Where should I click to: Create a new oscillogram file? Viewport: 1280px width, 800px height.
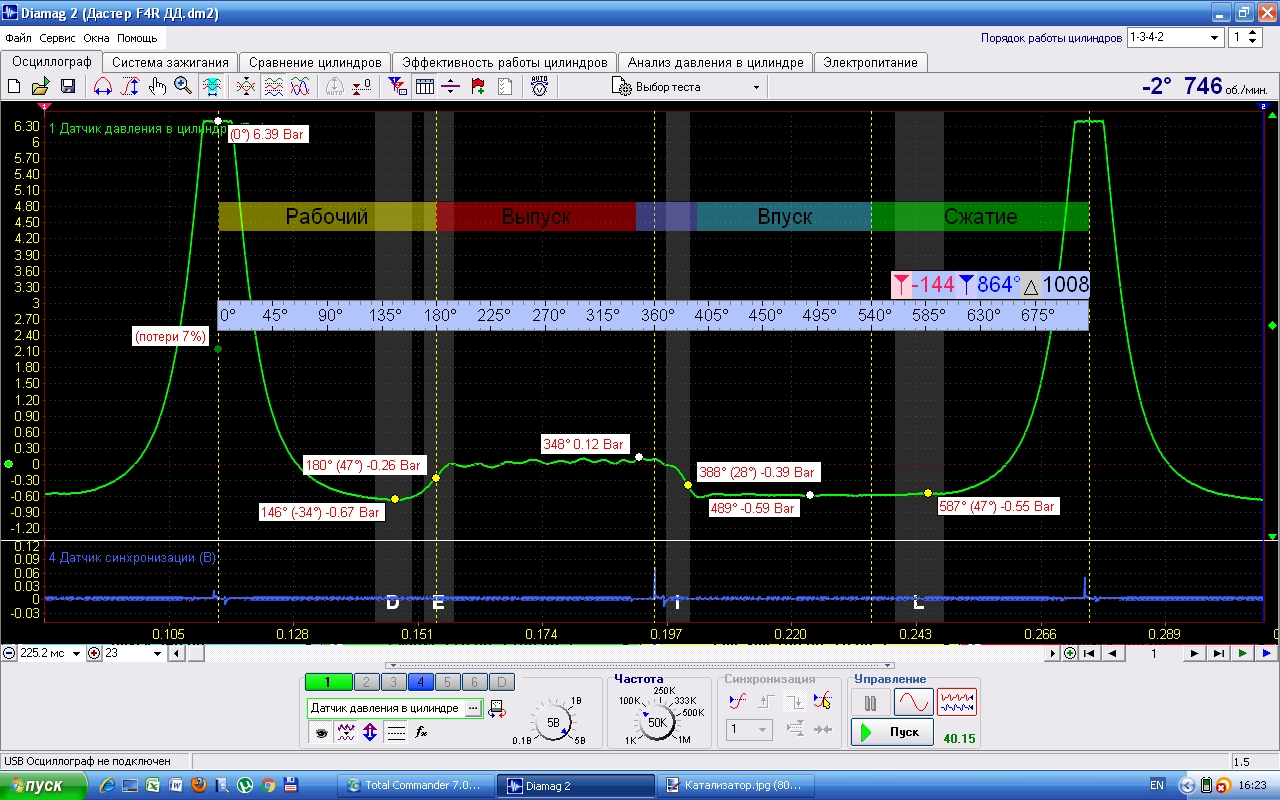coord(15,87)
